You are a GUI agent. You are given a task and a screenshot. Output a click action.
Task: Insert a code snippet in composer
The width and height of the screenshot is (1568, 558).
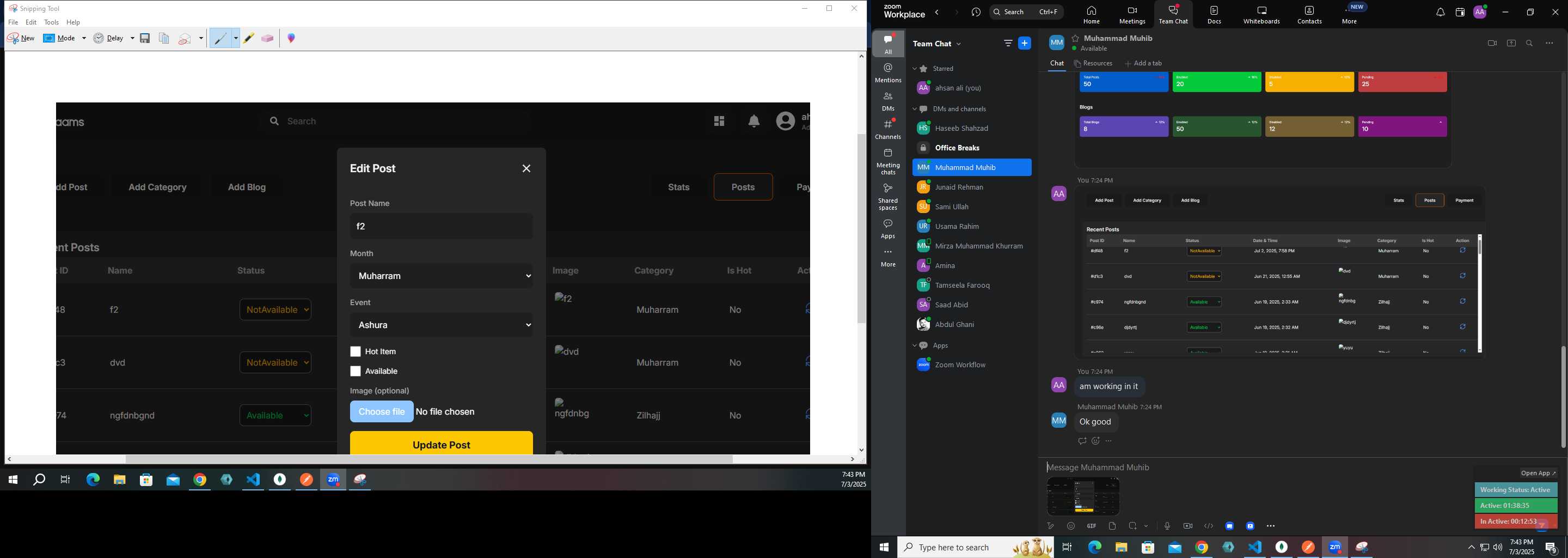click(x=1208, y=526)
